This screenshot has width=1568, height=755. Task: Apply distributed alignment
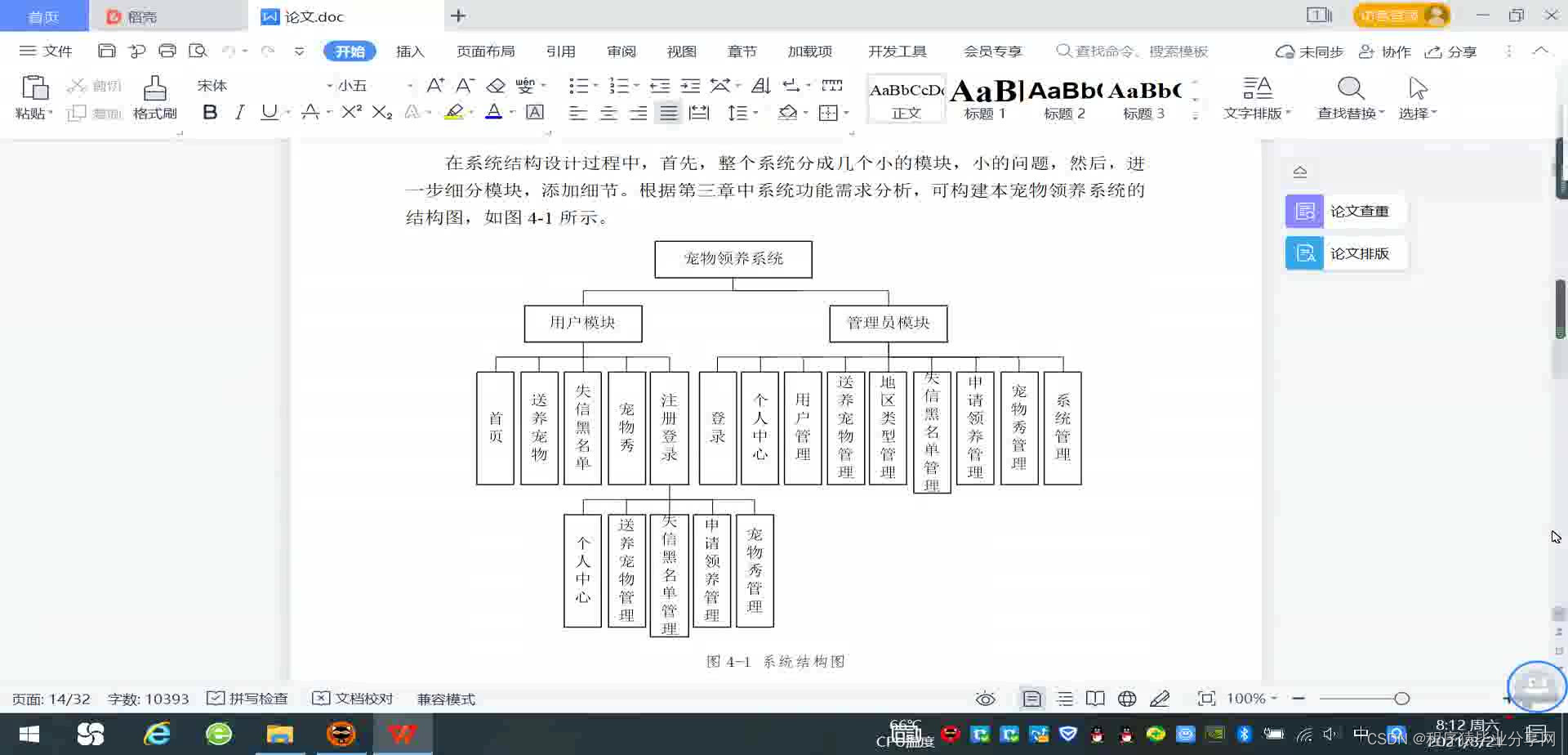point(699,113)
